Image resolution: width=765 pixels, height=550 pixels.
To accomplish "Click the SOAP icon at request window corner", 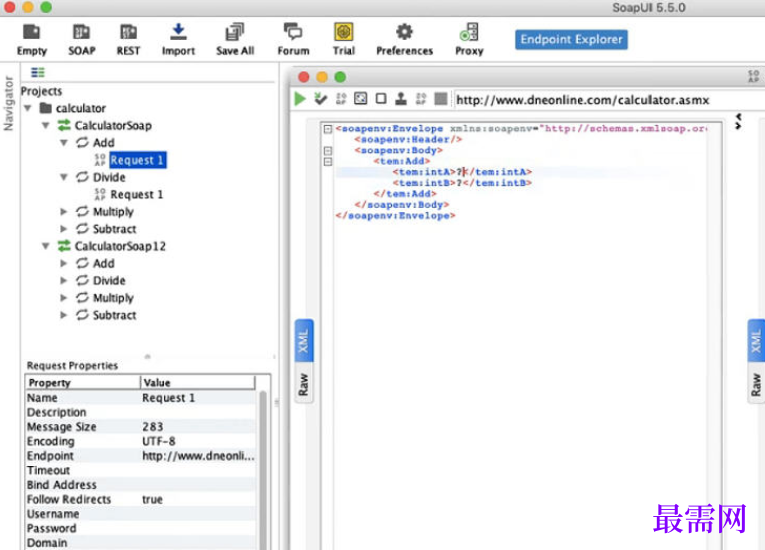I will coord(753,76).
